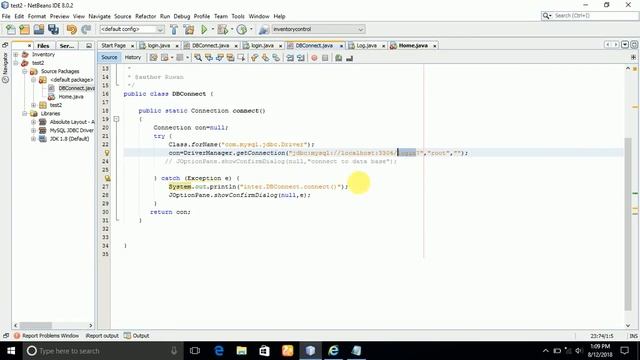Switch to the Files panel tab

(43, 46)
